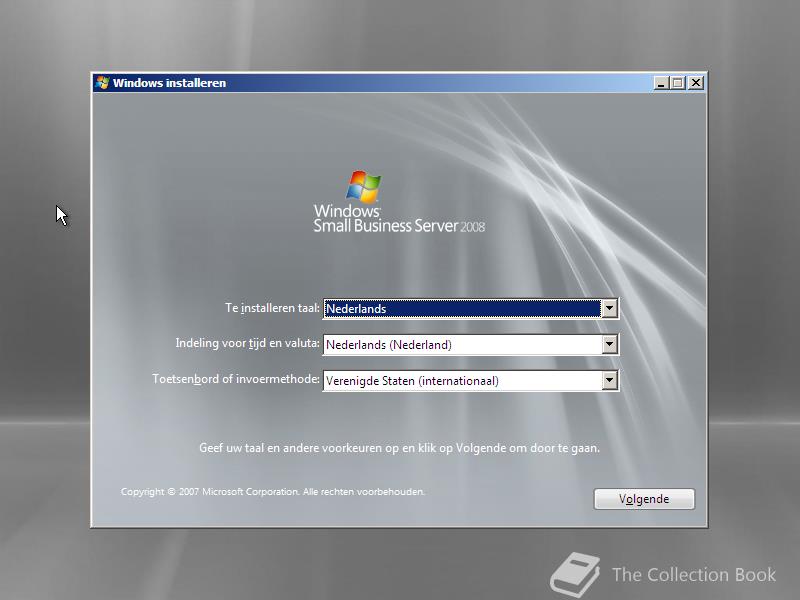The height and width of the screenshot is (600, 800).
Task: Maximize the Windows installeren window
Action: [x=678, y=83]
